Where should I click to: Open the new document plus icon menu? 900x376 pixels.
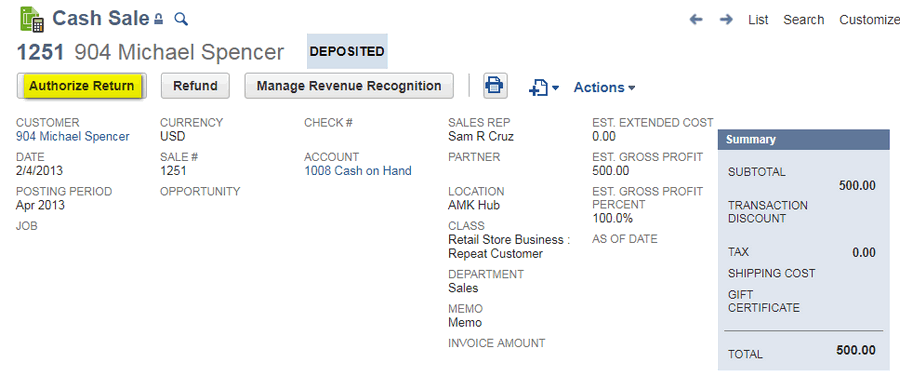point(544,87)
